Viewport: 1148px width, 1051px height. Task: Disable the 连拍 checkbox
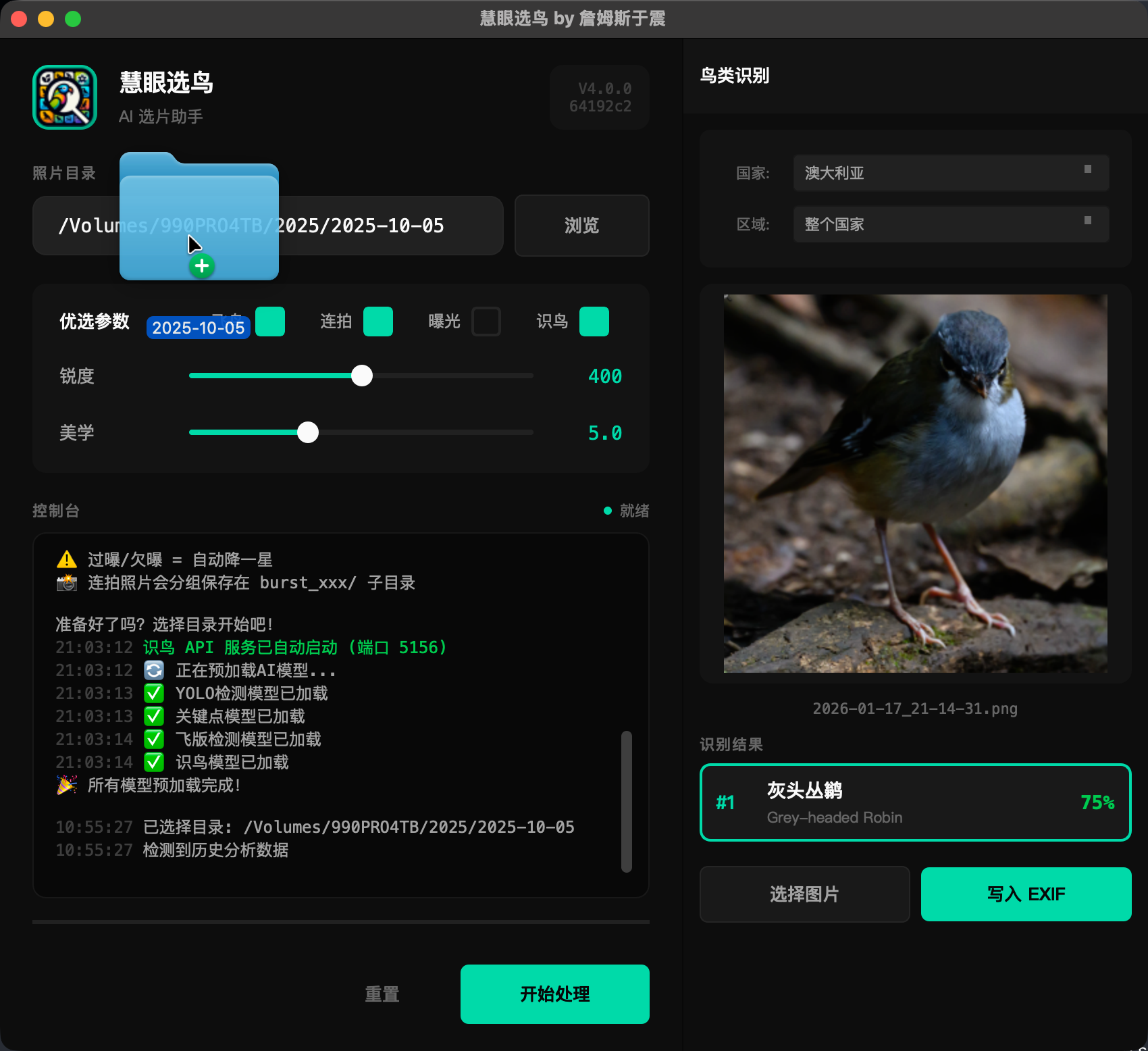[x=377, y=322]
